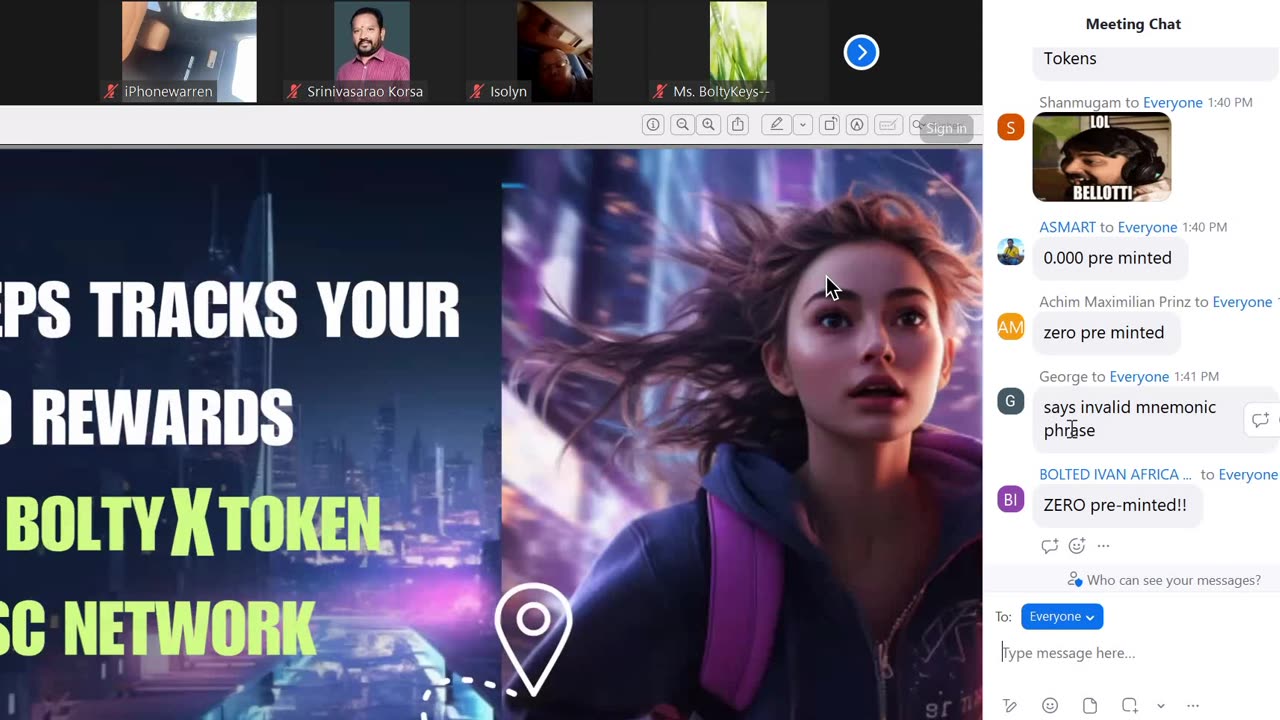Click ASMART's profile avatar
This screenshot has height=720, width=1280.
(1010, 251)
